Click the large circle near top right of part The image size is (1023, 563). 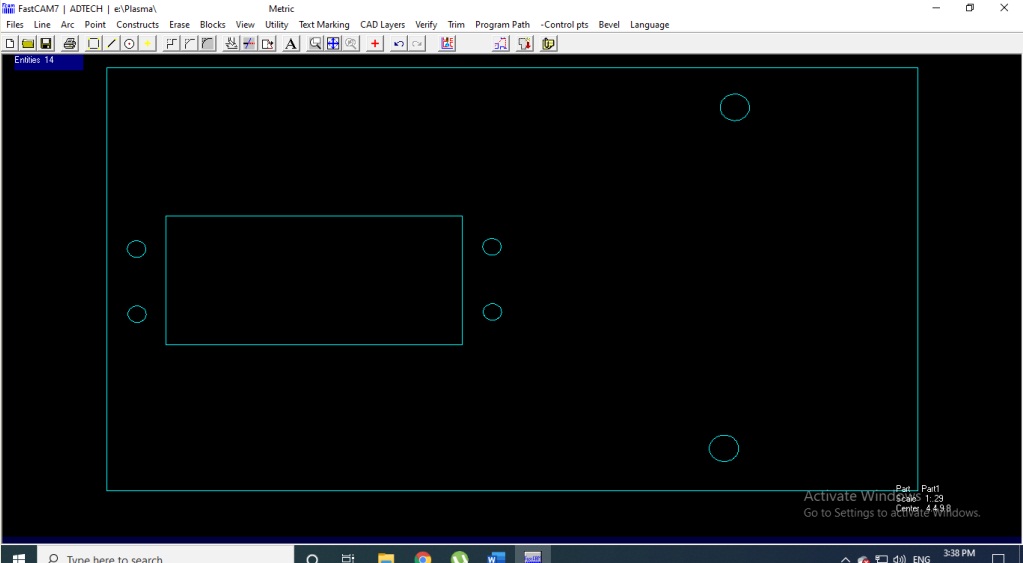point(735,108)
